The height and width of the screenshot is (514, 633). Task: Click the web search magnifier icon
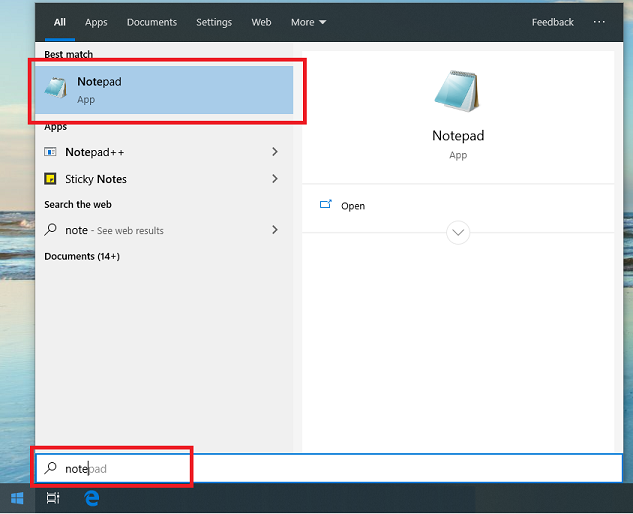(51, 230)
